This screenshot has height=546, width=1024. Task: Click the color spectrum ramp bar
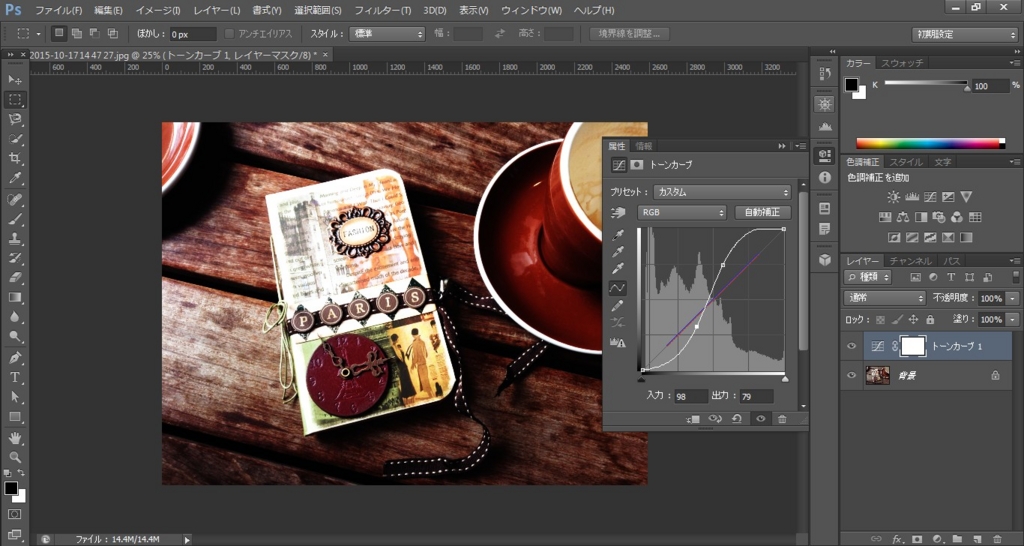coord(930,143)
